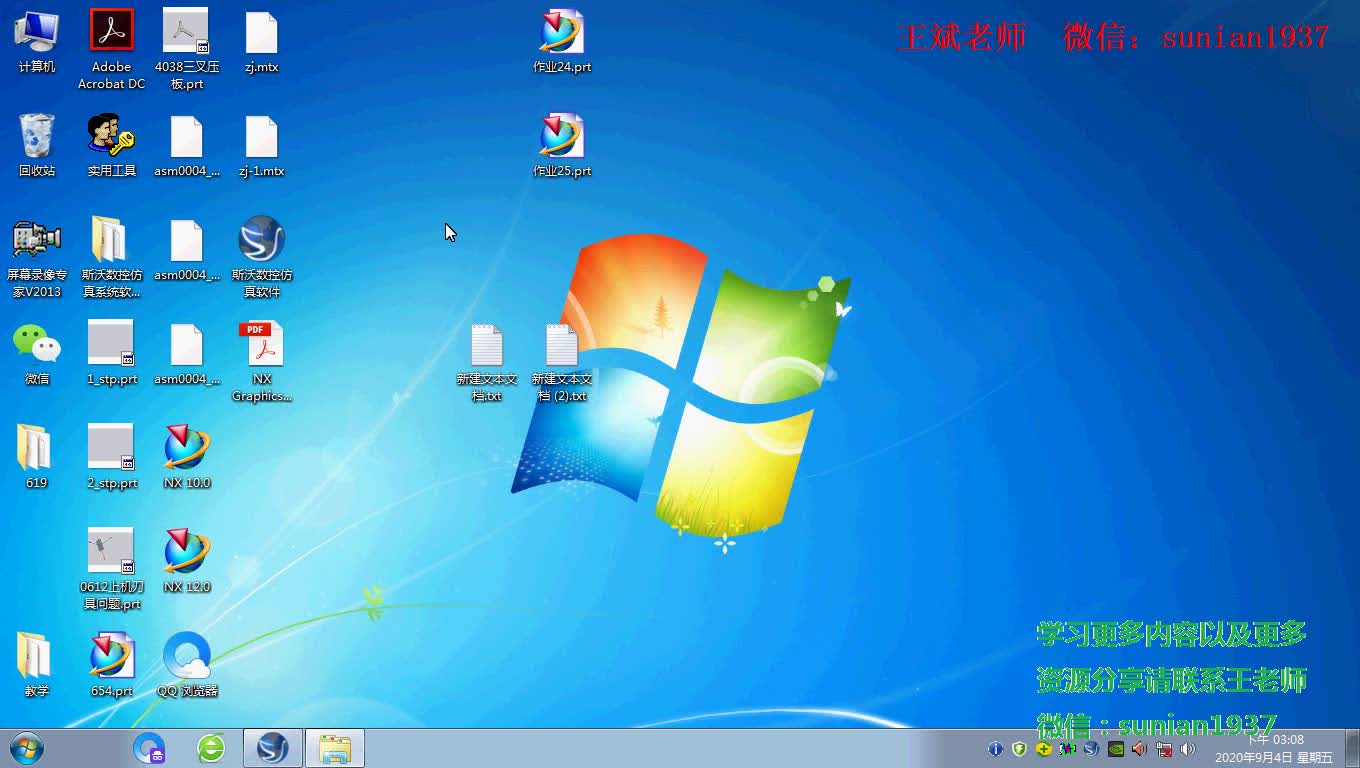Select the 作业25.prt file

[562, 146]
